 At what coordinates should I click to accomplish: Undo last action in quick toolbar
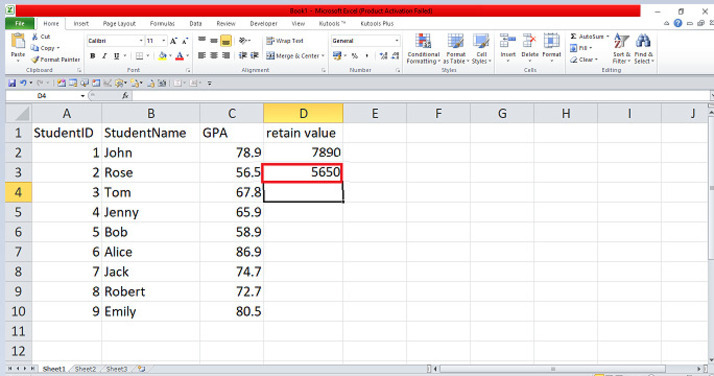coord(23,83)
